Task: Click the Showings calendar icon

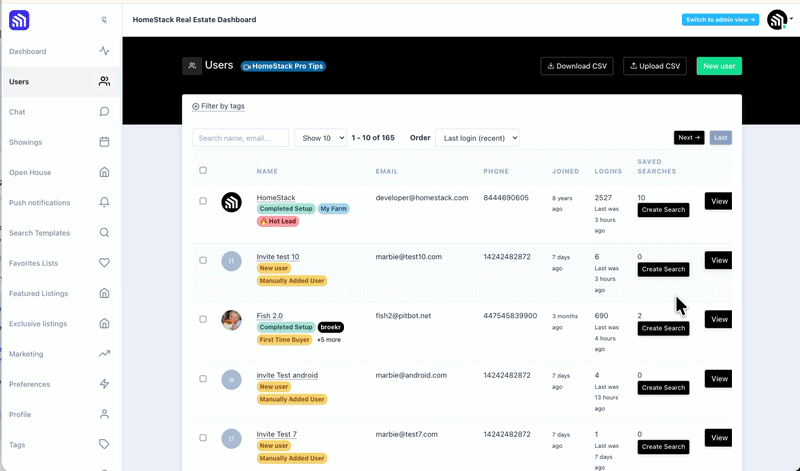Action: [x=104, y=142]
